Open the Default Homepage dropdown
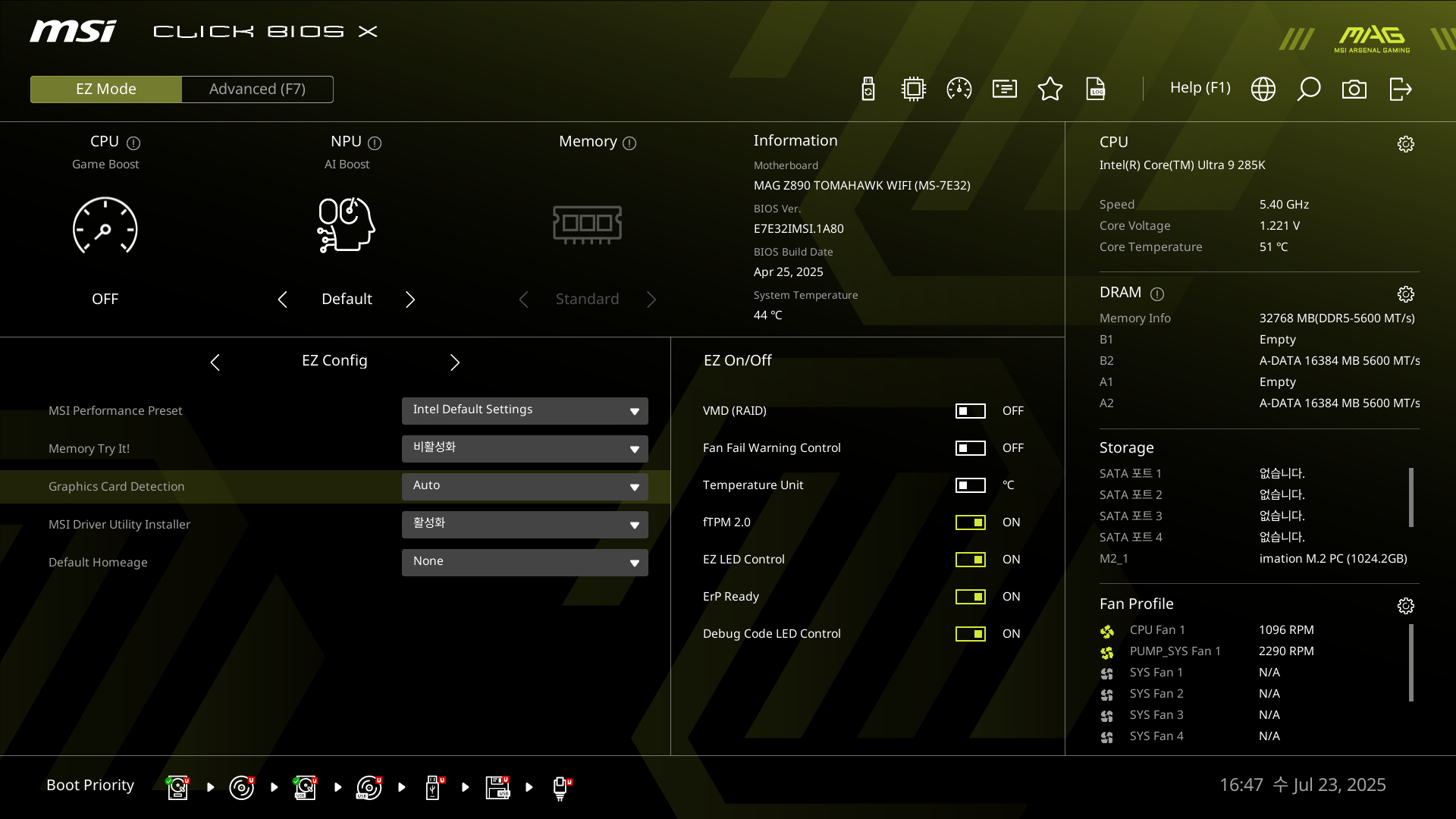This screenshot has width=1456, height=819. point(525,562)
